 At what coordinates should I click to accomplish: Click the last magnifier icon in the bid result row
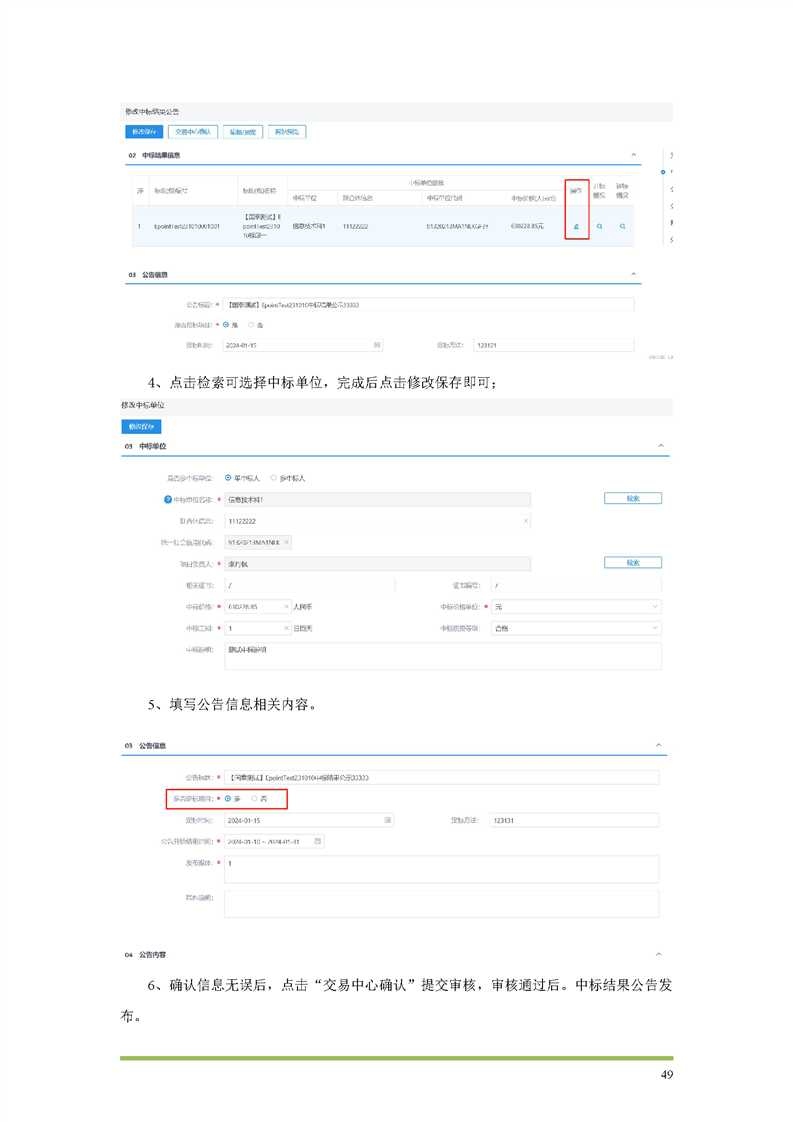click(622, 227)
